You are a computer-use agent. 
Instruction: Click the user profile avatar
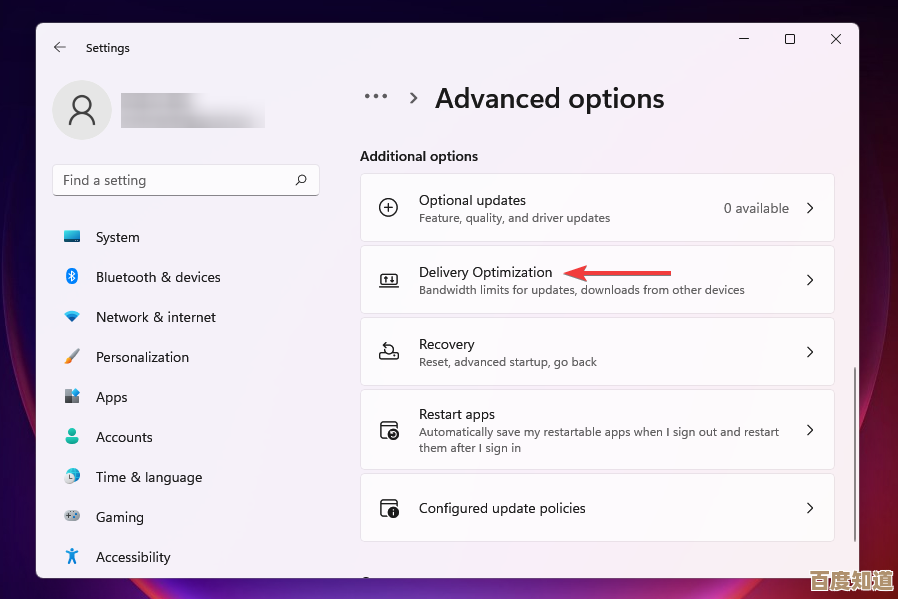[82, 110]
